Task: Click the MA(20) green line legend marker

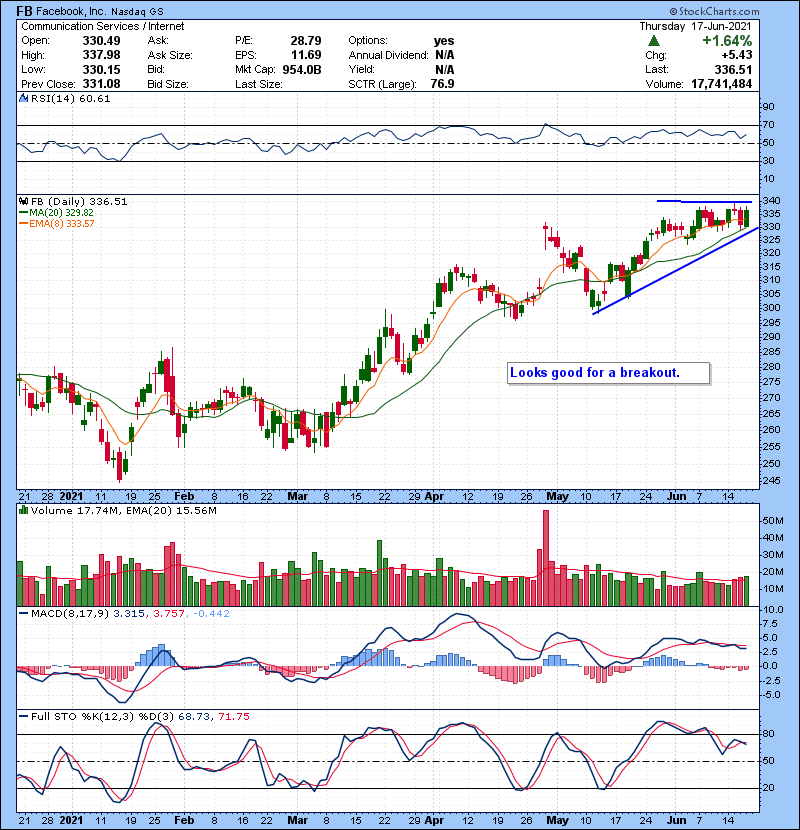Action: click(22, 213)
